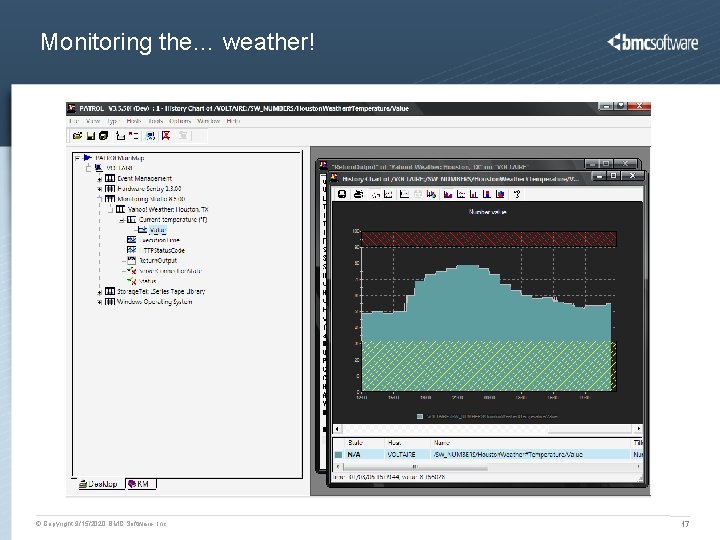
Task: Click chart horizontal scrollbar left arrow
Action: coord(338,429)
